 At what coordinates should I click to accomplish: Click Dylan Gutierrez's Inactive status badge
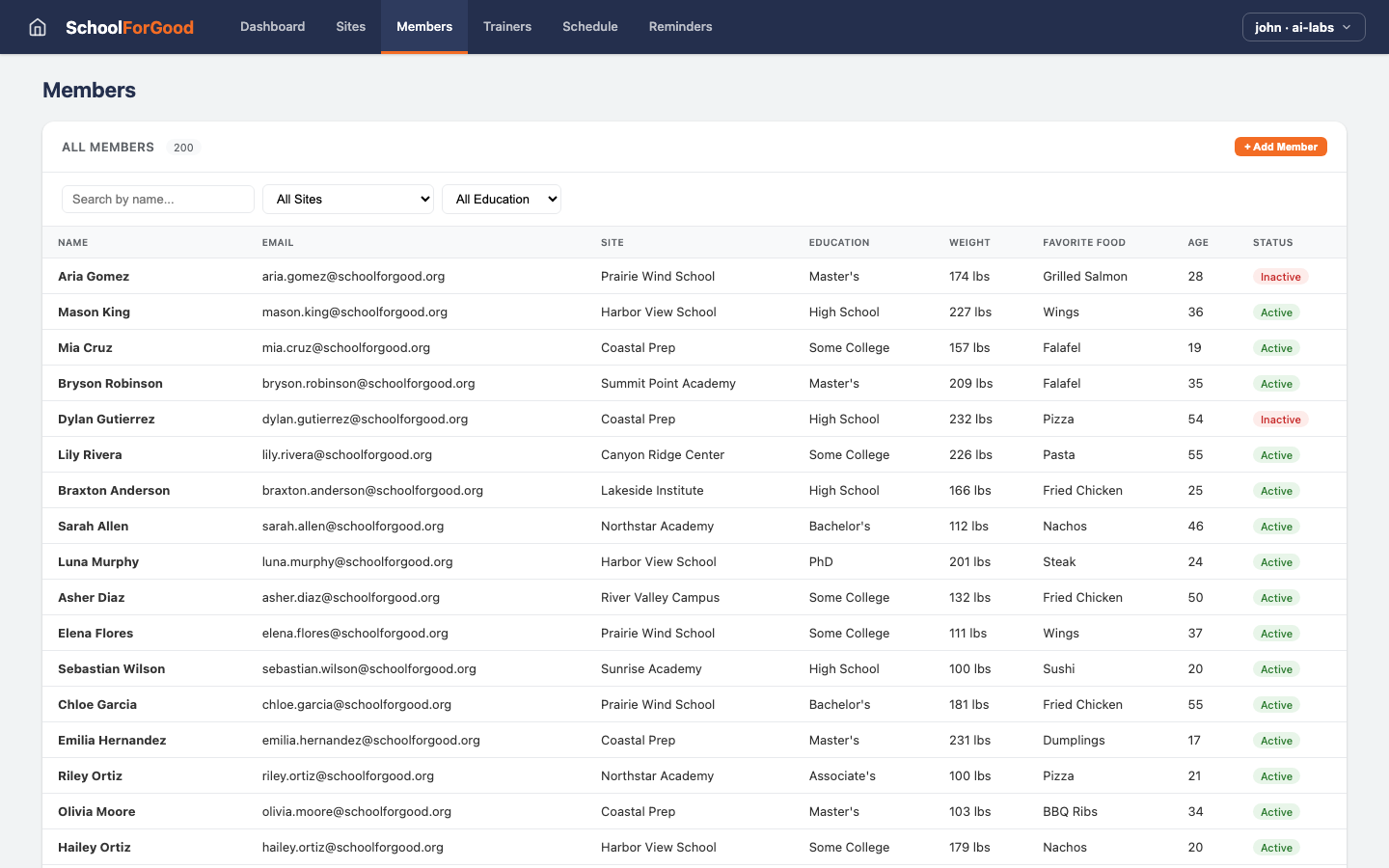(1280, 419)
